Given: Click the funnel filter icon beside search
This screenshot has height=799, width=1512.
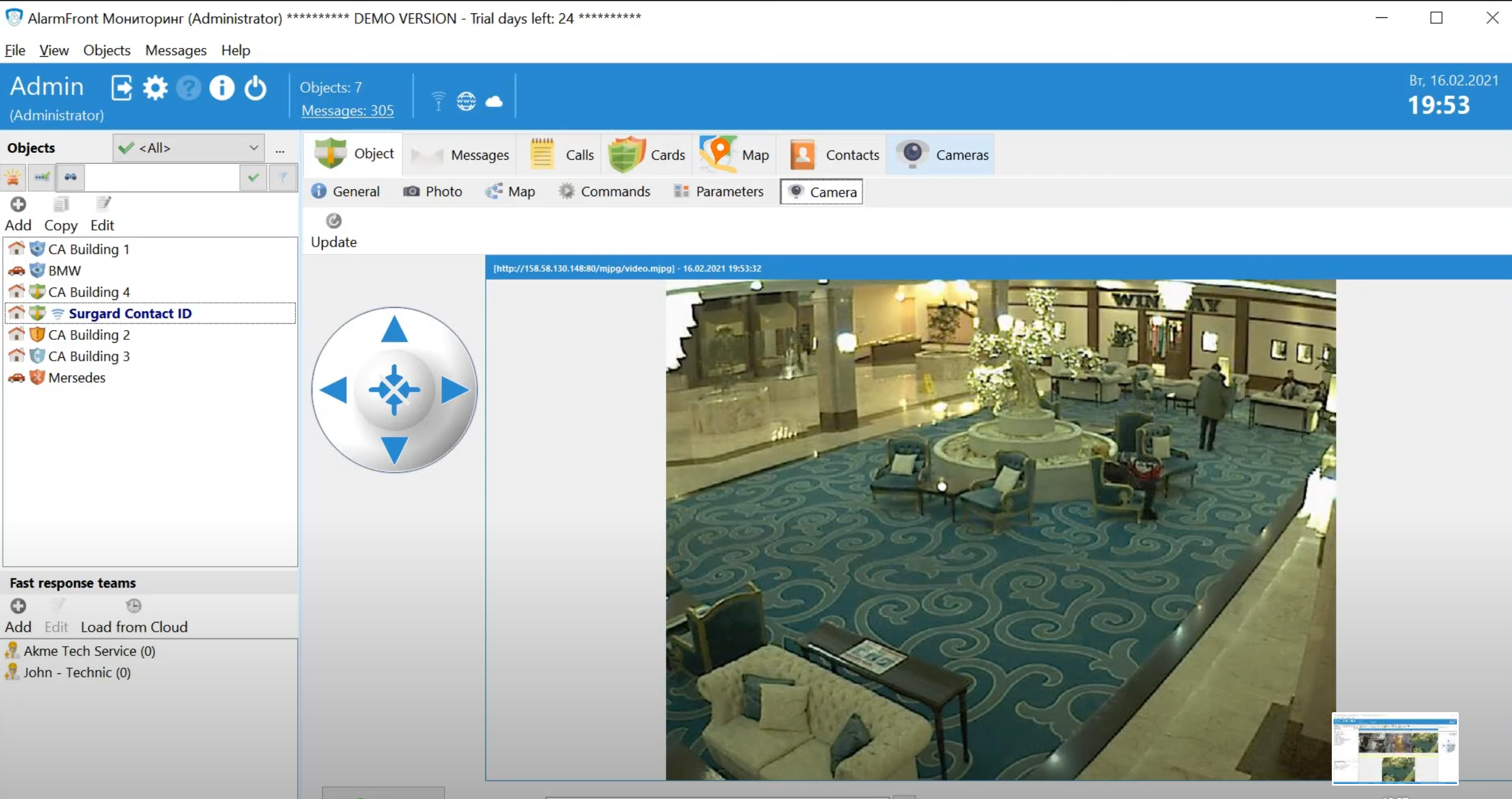Looking at the screenshot, I should coord(283,177).
